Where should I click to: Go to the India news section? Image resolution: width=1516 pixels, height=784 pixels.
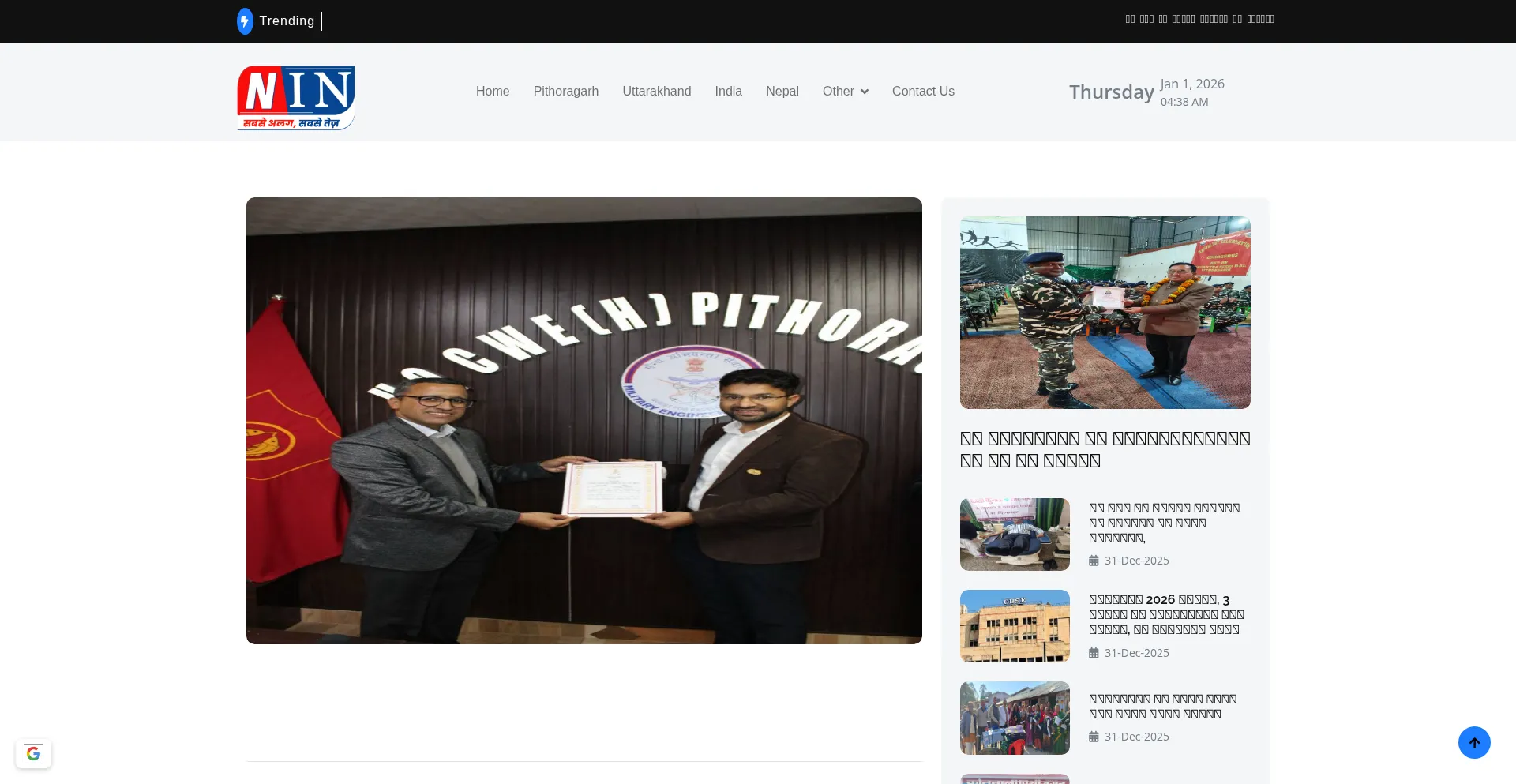click(728, 91)
